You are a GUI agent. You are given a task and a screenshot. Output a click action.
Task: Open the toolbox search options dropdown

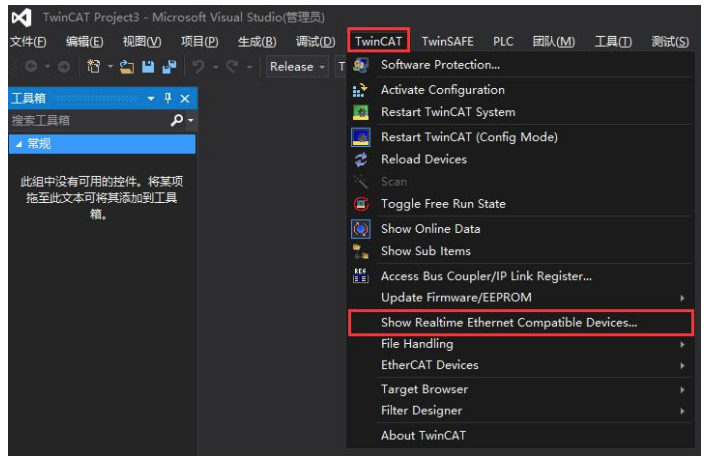[191, 120]
